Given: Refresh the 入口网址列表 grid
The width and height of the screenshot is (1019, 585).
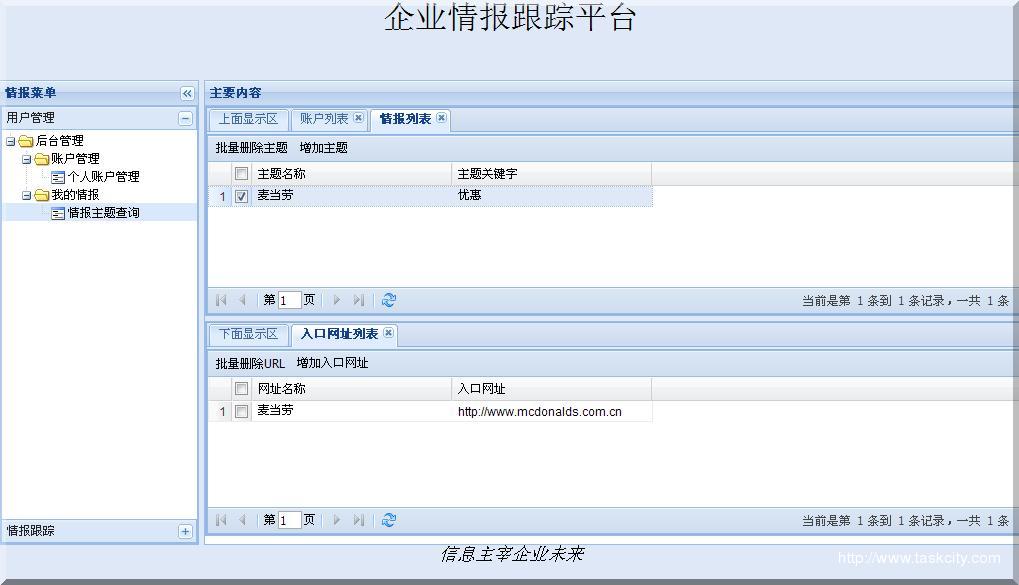Looking at the screenshot, I should [x=389, y=520].
